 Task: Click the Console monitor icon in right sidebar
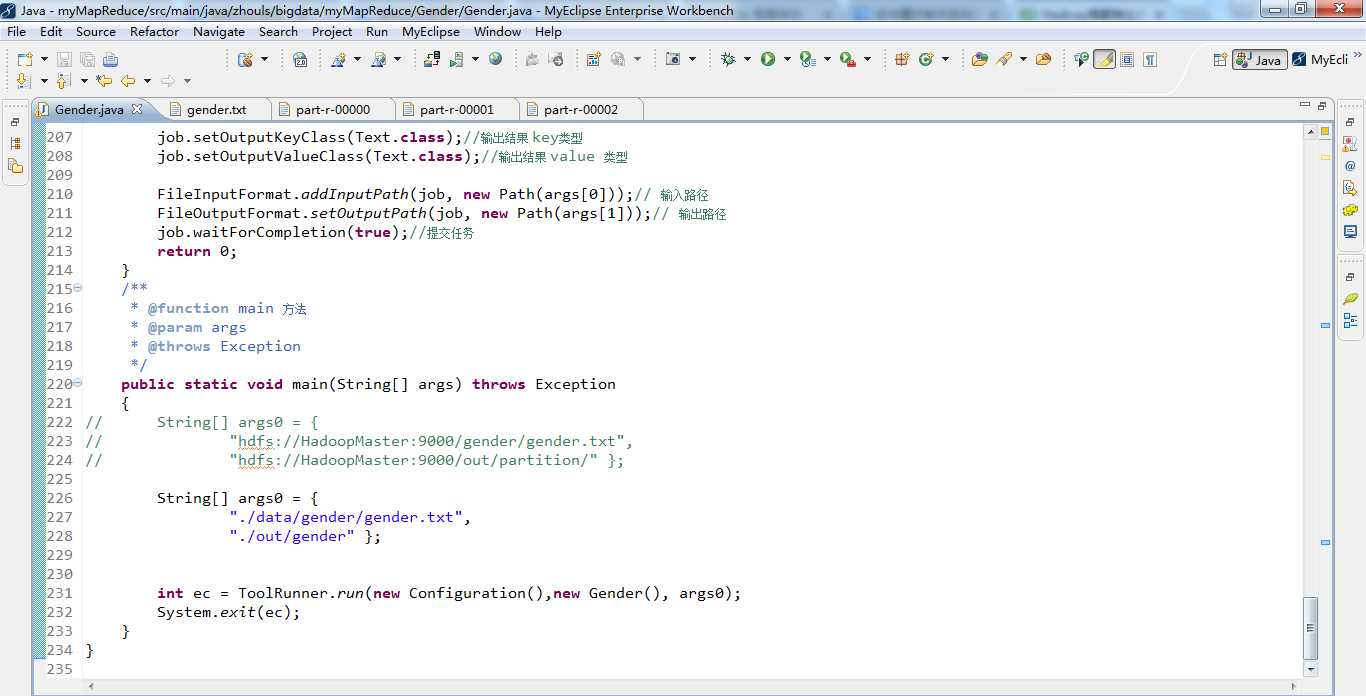point(1350,232)
